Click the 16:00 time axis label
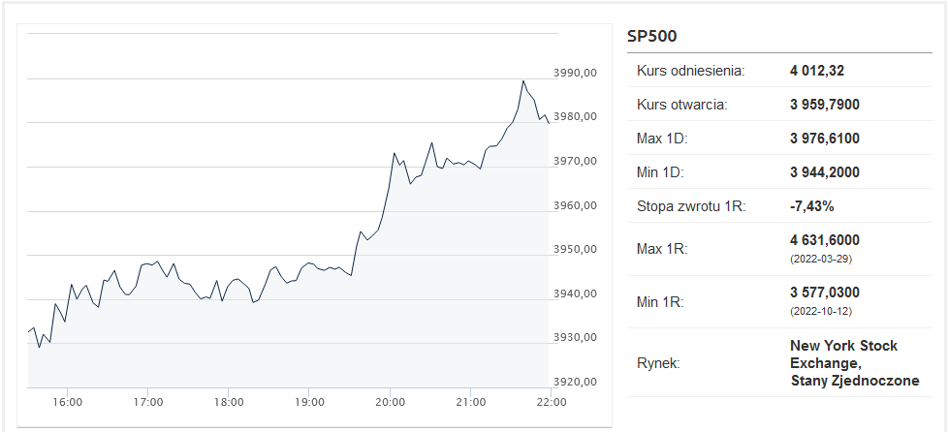948x432 pixels. (x=68, y=402)
